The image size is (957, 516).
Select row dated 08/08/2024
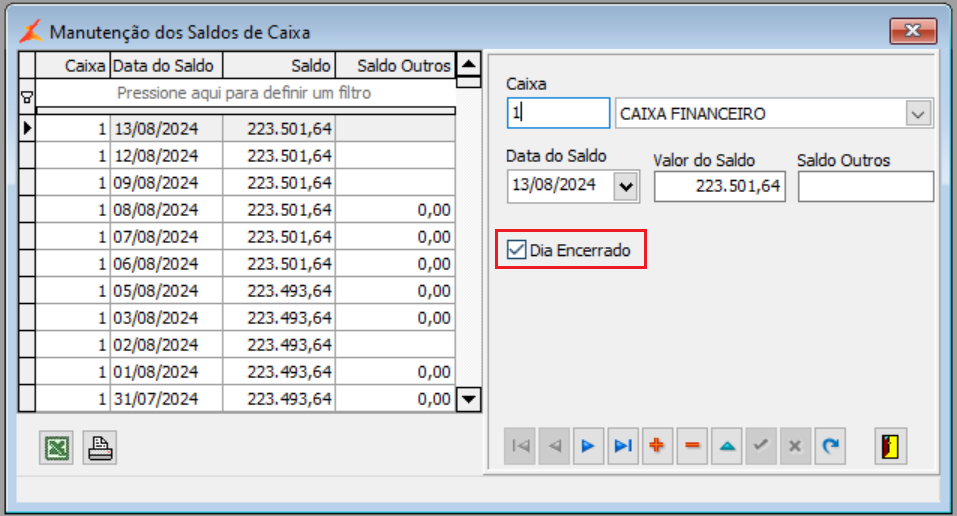point(245,209)
